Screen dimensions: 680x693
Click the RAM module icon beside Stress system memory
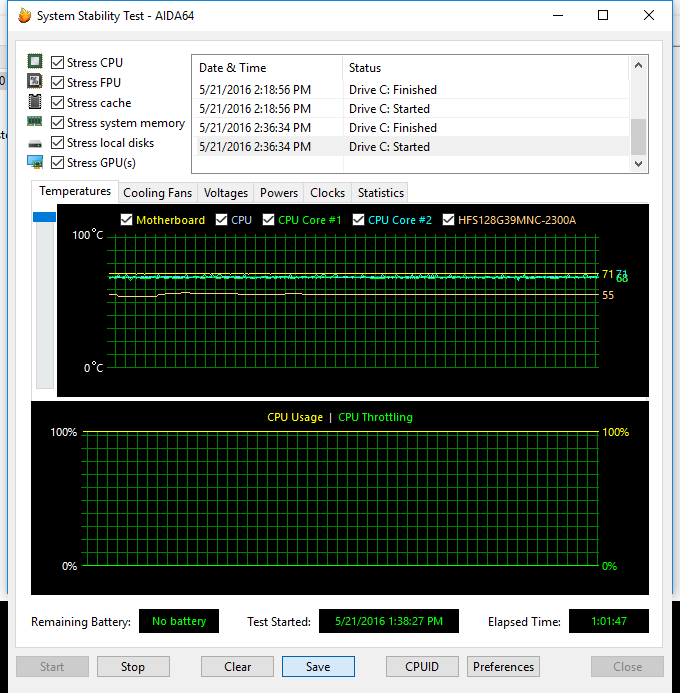click(34, 121)
